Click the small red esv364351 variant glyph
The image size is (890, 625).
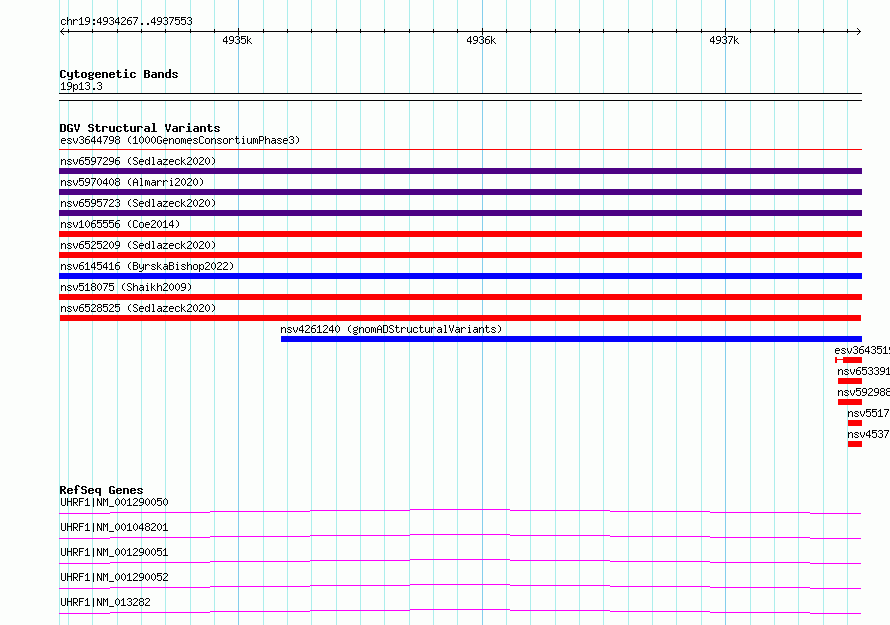[849, 360]
